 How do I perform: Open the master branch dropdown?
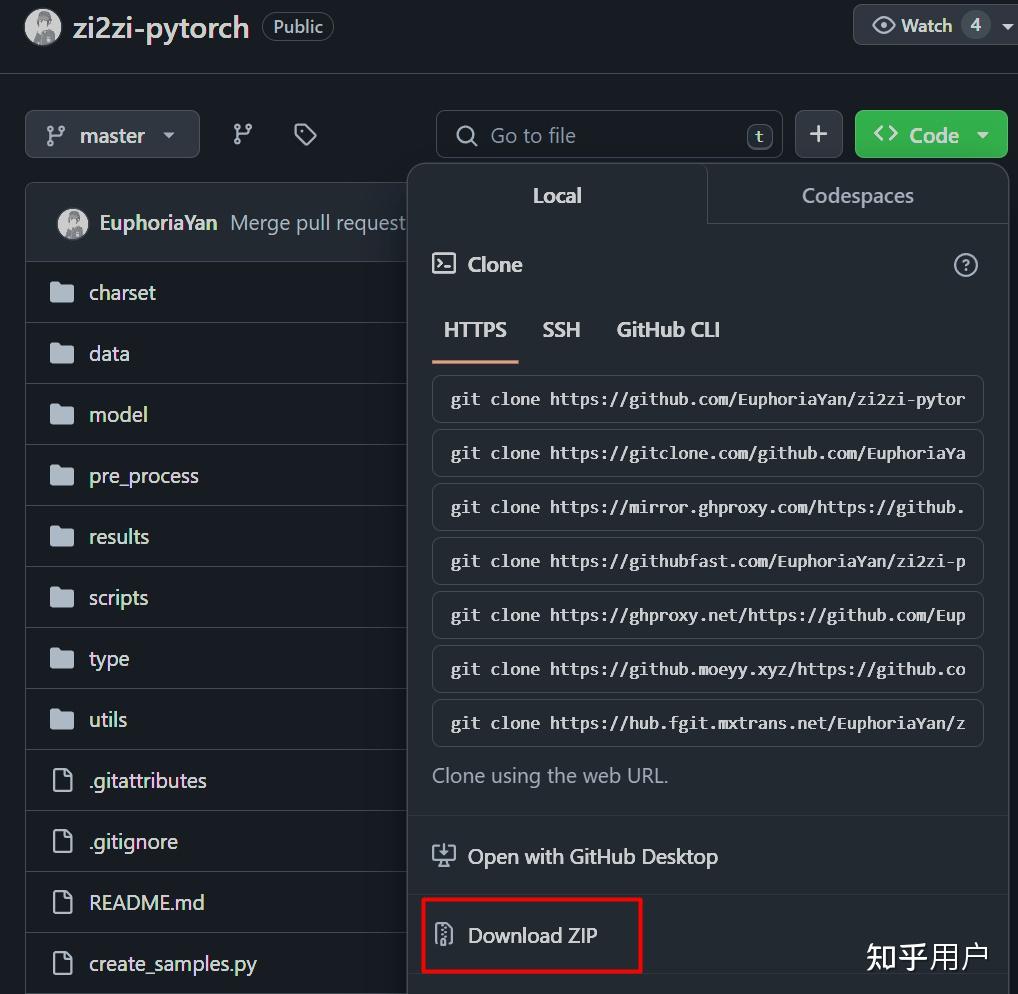[111, 133]
